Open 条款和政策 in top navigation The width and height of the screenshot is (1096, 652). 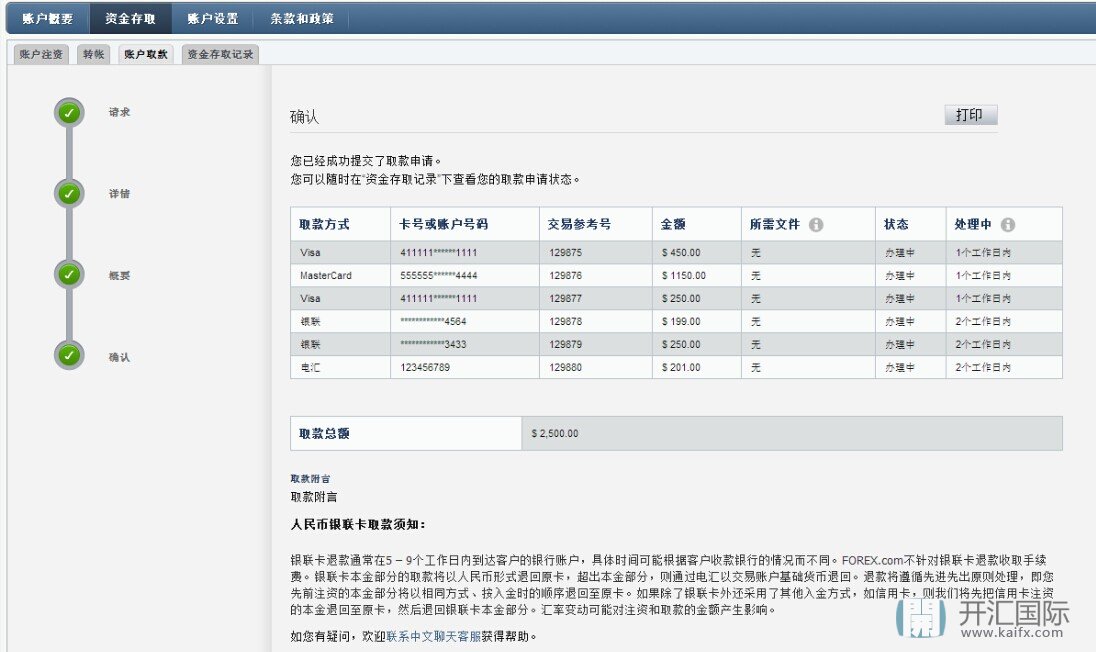(x=302, y=18)
